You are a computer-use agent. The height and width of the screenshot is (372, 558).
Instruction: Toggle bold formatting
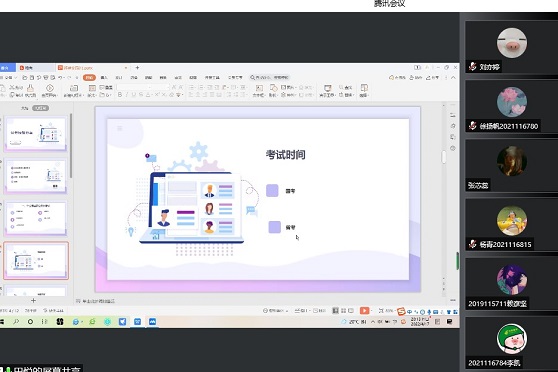(x=120, y=95)
